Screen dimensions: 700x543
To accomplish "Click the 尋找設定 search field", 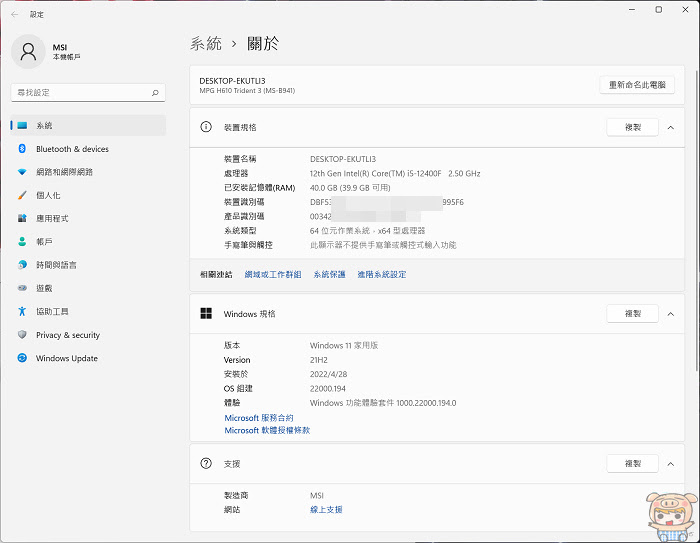I will click(x=88, y=92).
